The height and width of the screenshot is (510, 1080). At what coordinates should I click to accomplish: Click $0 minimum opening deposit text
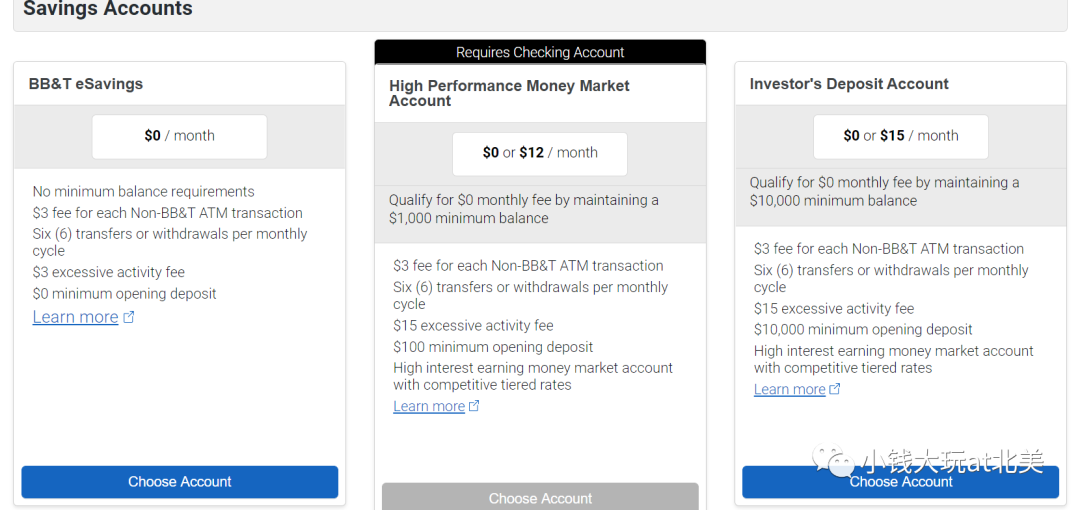coord(124,294)
